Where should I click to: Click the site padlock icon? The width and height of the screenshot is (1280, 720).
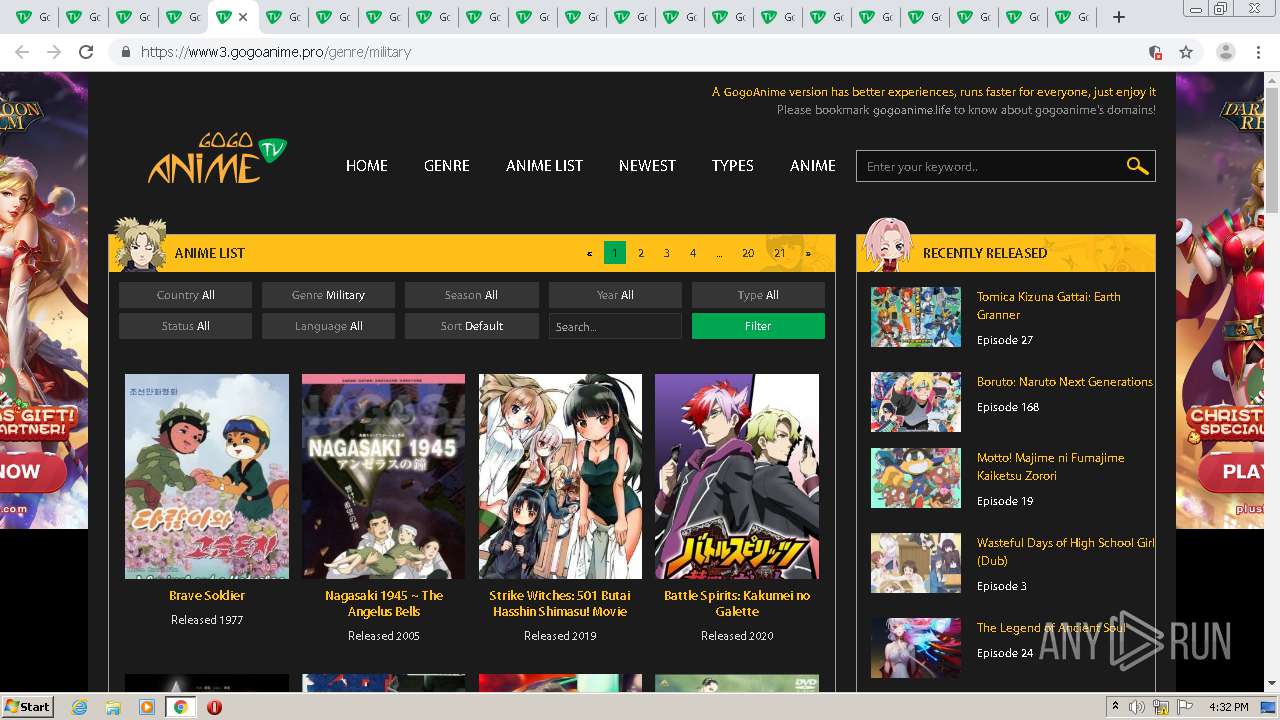pyautogui.click(x=125, y=52)
